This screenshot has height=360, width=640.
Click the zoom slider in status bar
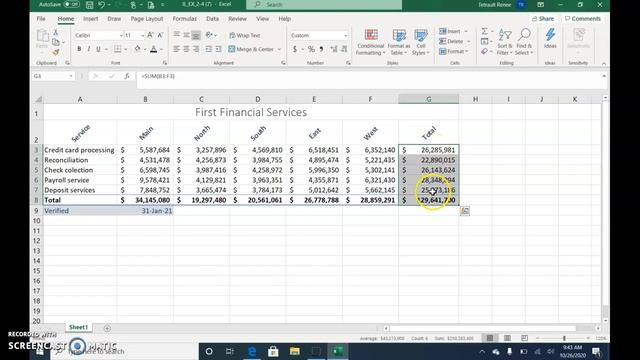point(564,338)
